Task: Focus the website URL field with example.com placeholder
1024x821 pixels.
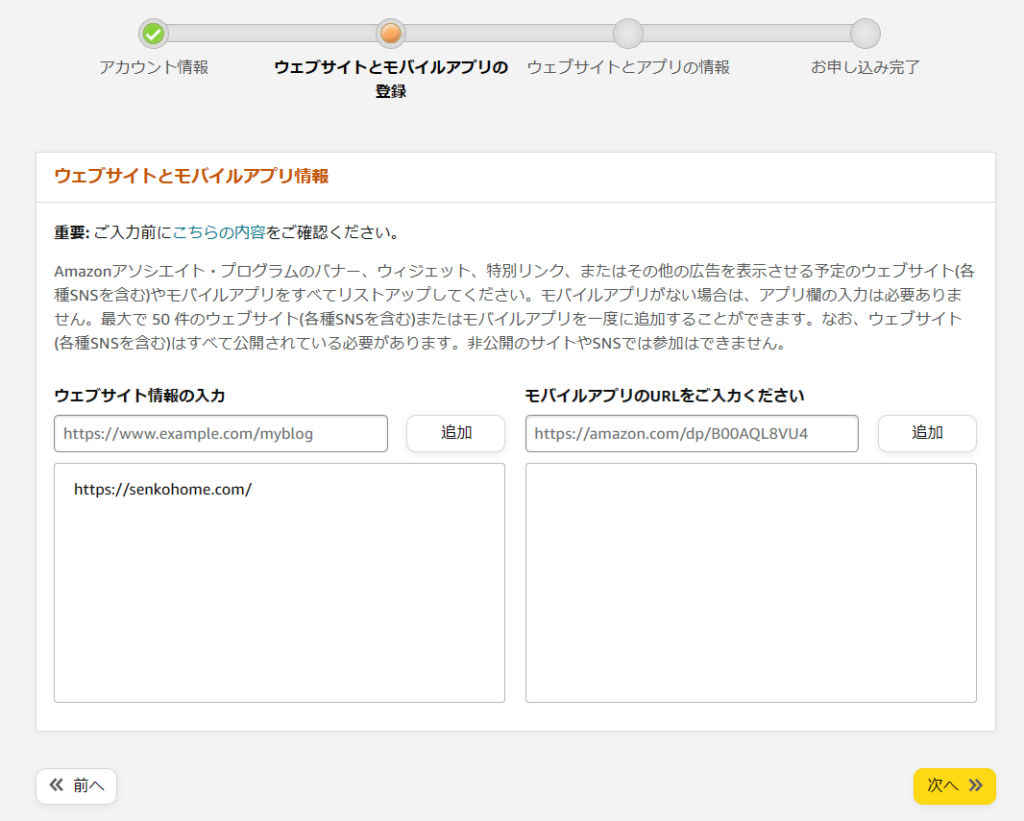Action: tap(221, 434)
